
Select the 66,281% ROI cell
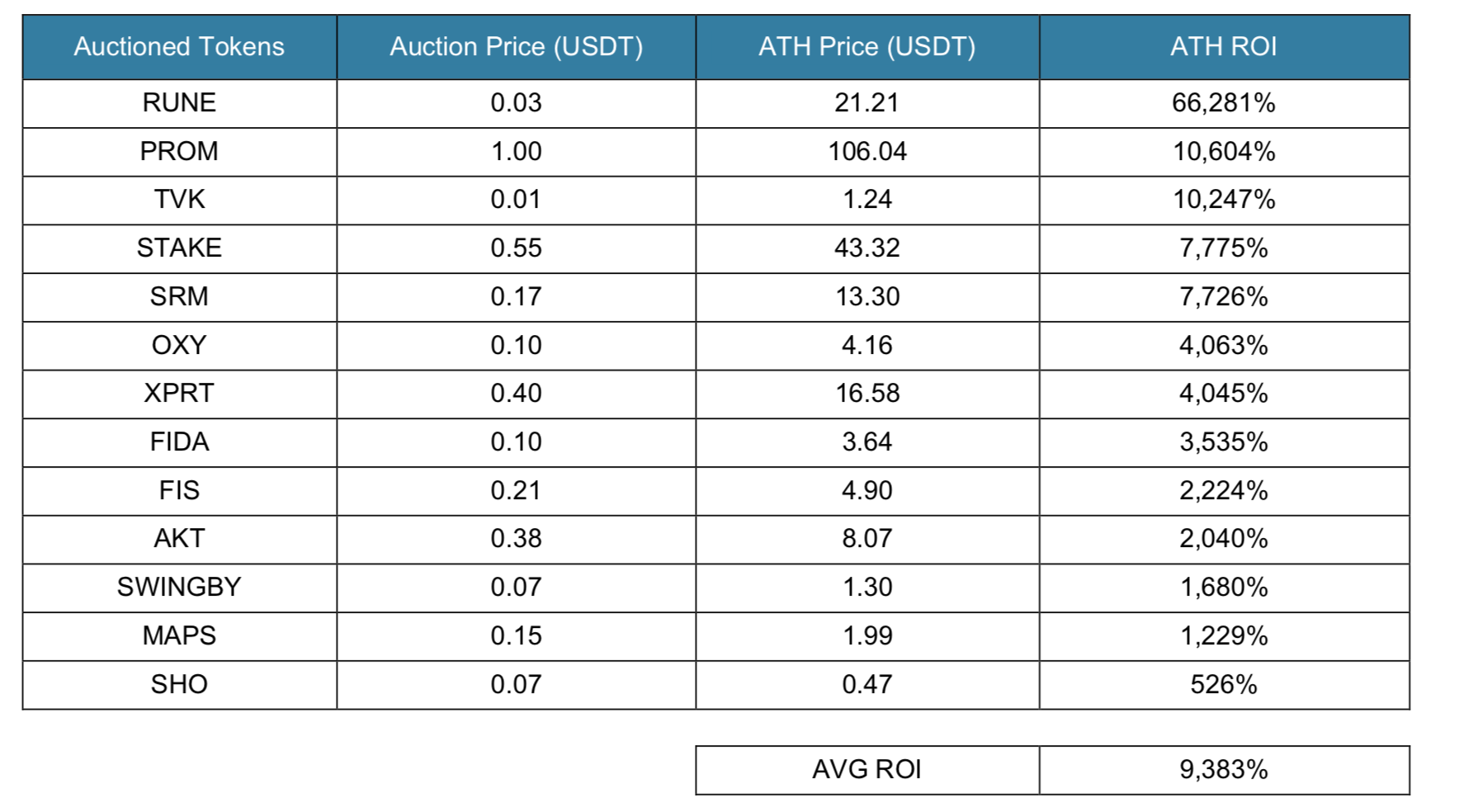tap(1223, 103)
